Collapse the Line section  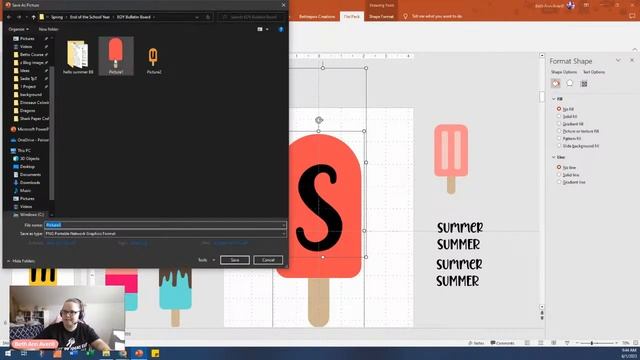(x=554, y=157)
